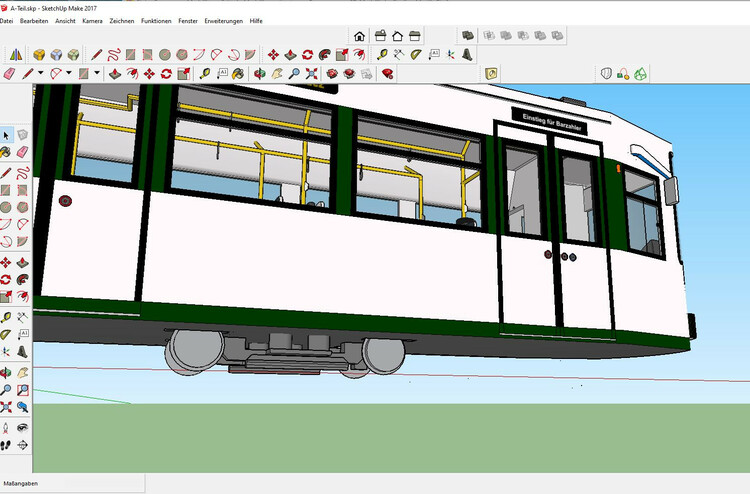Image resolution: width=750 pixels, height=494 pixels.
Task: Switch to Iso view home icon
Action: (359, 36)
